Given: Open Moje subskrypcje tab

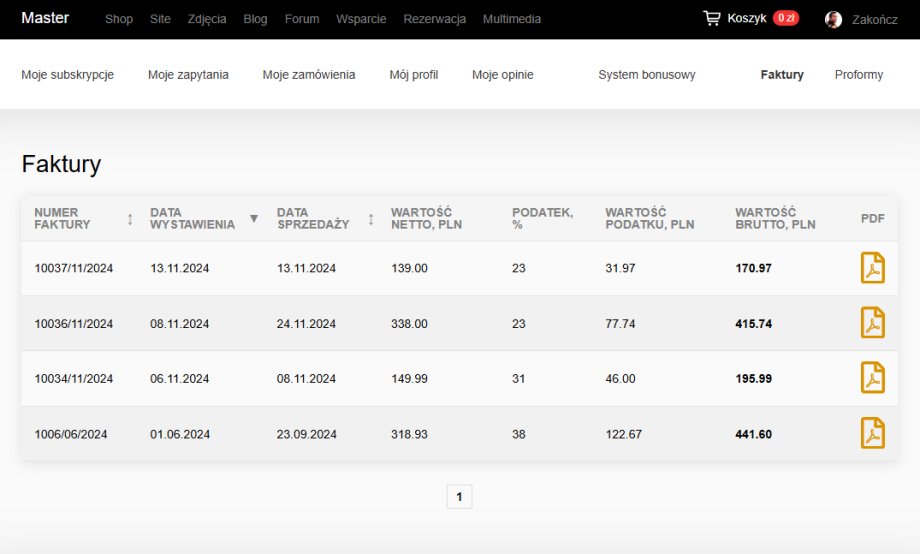Looking at the screenshot, I should coord(67,75).
